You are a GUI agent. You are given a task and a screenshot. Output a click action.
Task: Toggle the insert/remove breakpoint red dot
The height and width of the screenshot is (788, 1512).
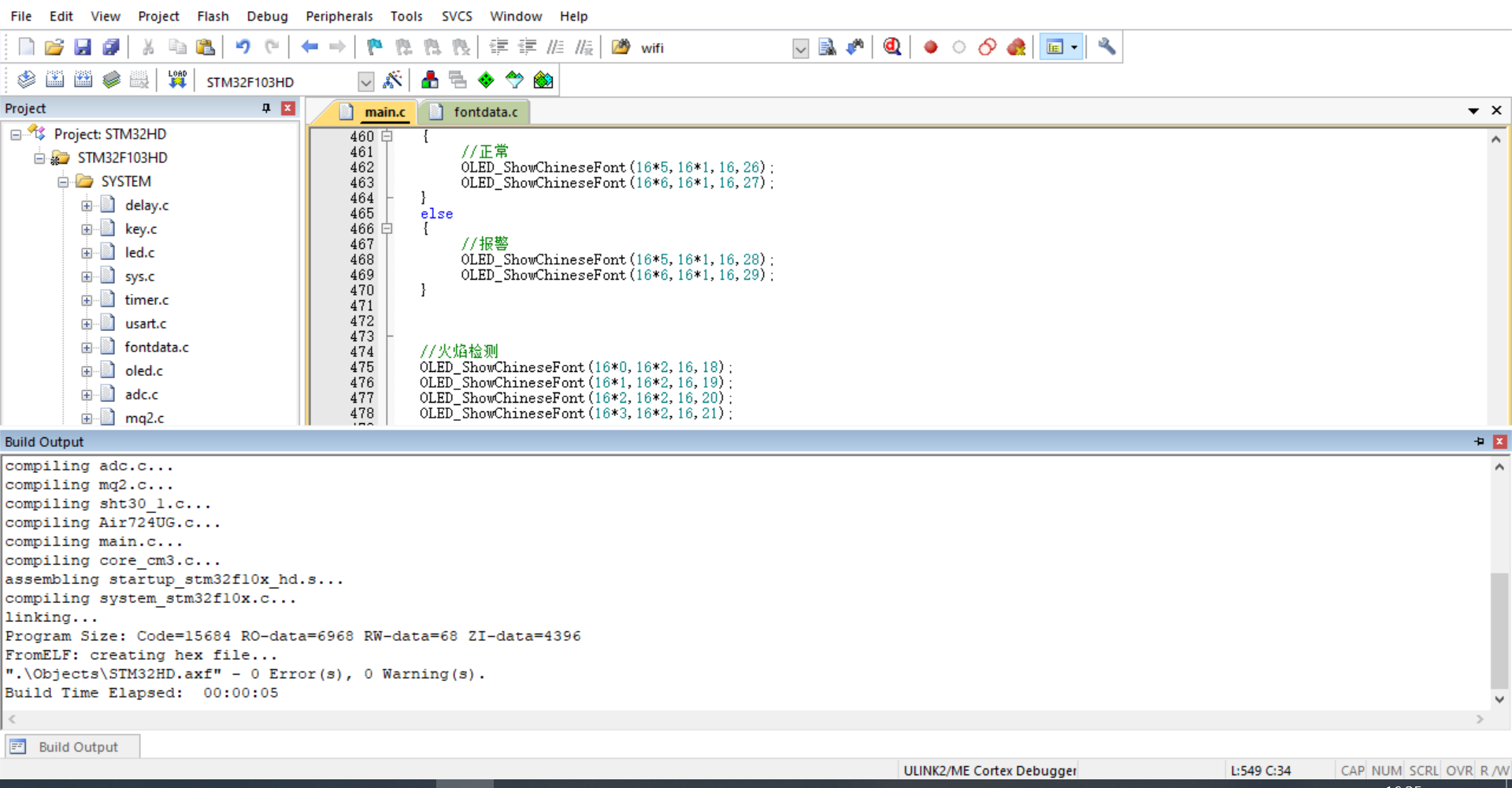pyautogui.click(x=930, y=47)
